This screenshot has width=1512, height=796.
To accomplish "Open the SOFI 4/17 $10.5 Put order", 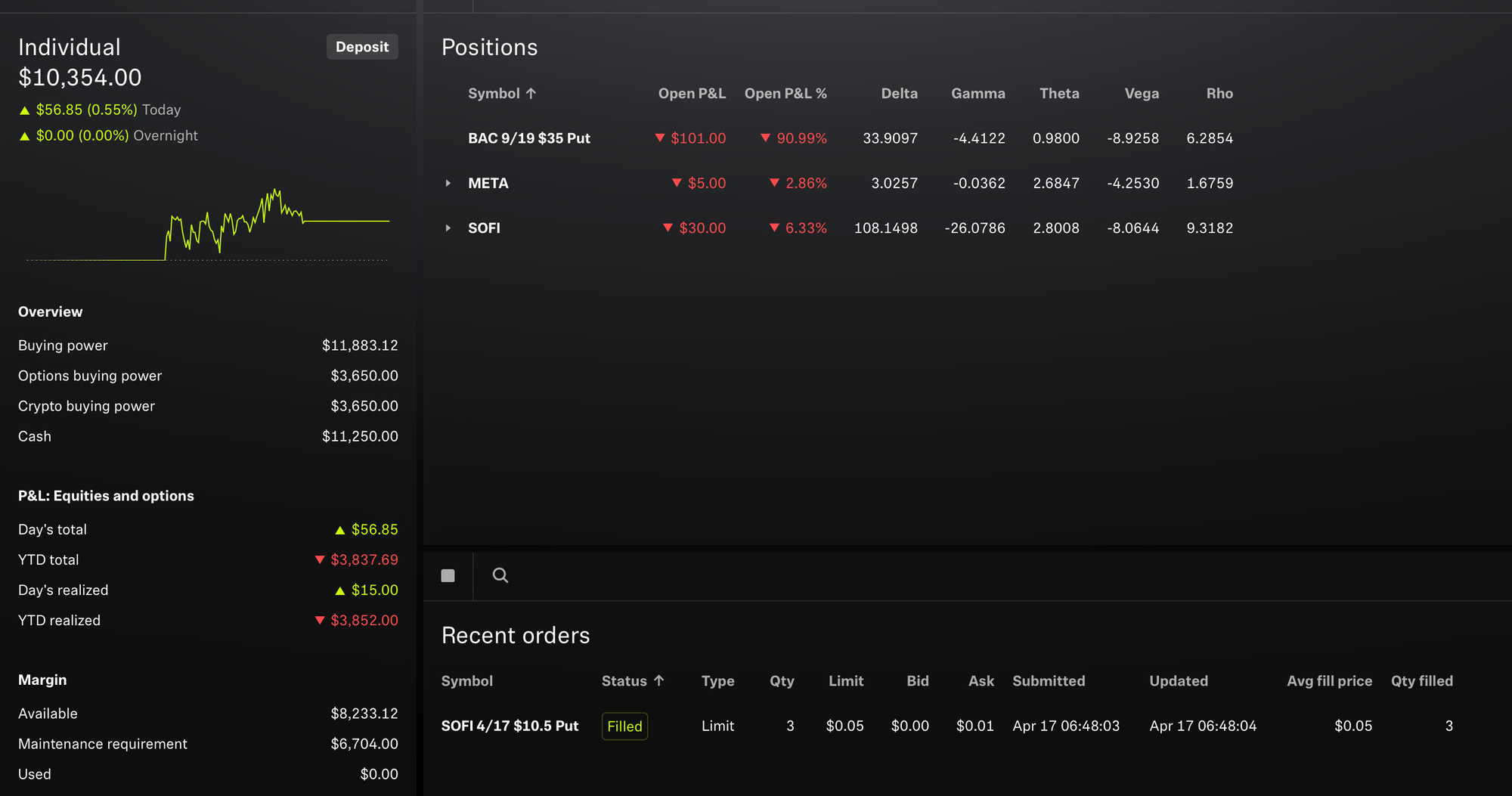I will [510, 726].
